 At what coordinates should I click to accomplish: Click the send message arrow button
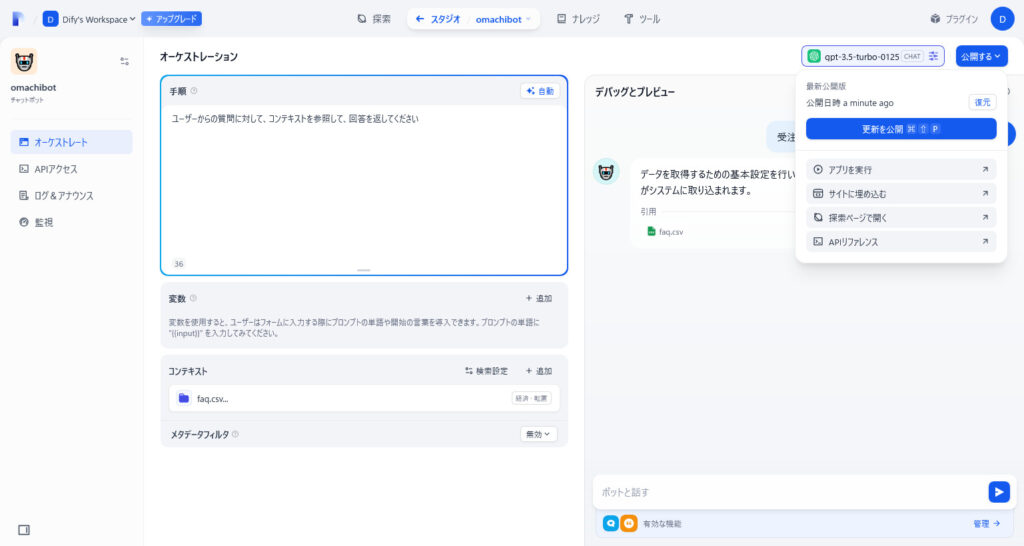(x=998, y=491)
